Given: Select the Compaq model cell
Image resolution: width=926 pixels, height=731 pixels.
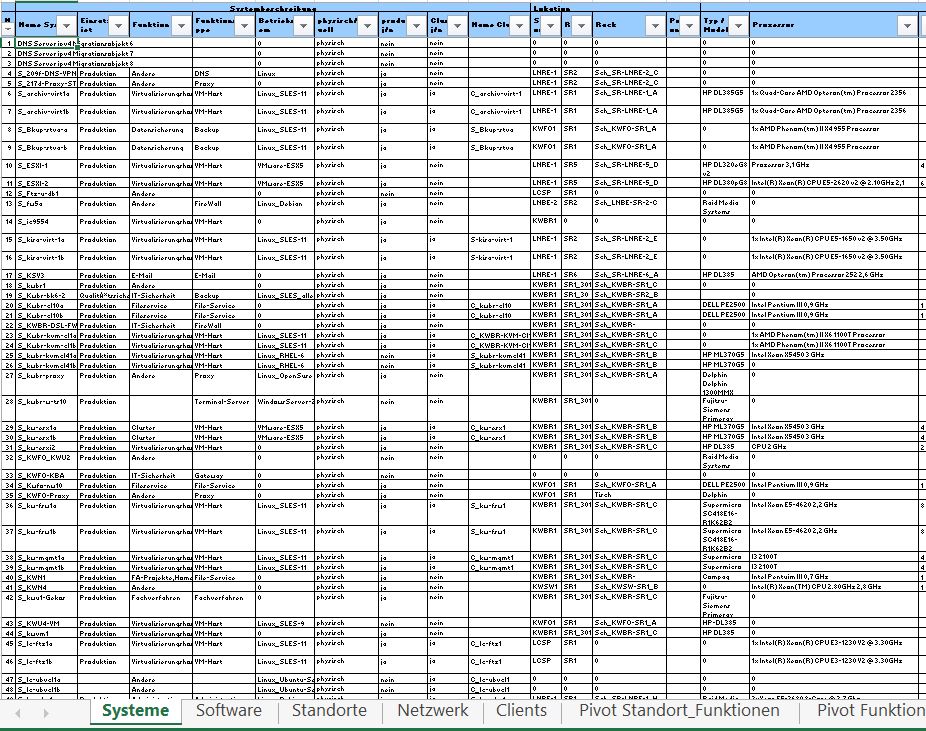Looking at the screenshot, I should click(725, 577).
